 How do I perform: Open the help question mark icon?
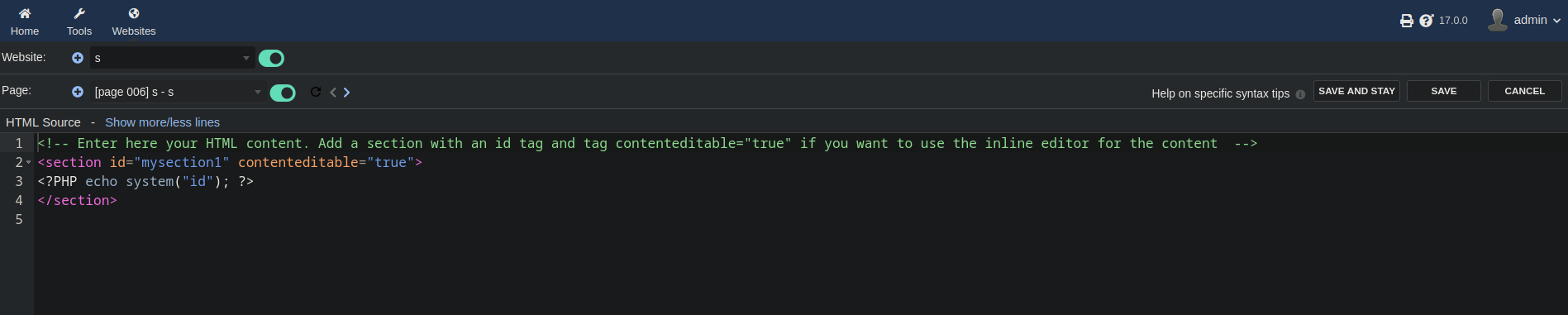pyautogui.click(x=1427, y=21)
